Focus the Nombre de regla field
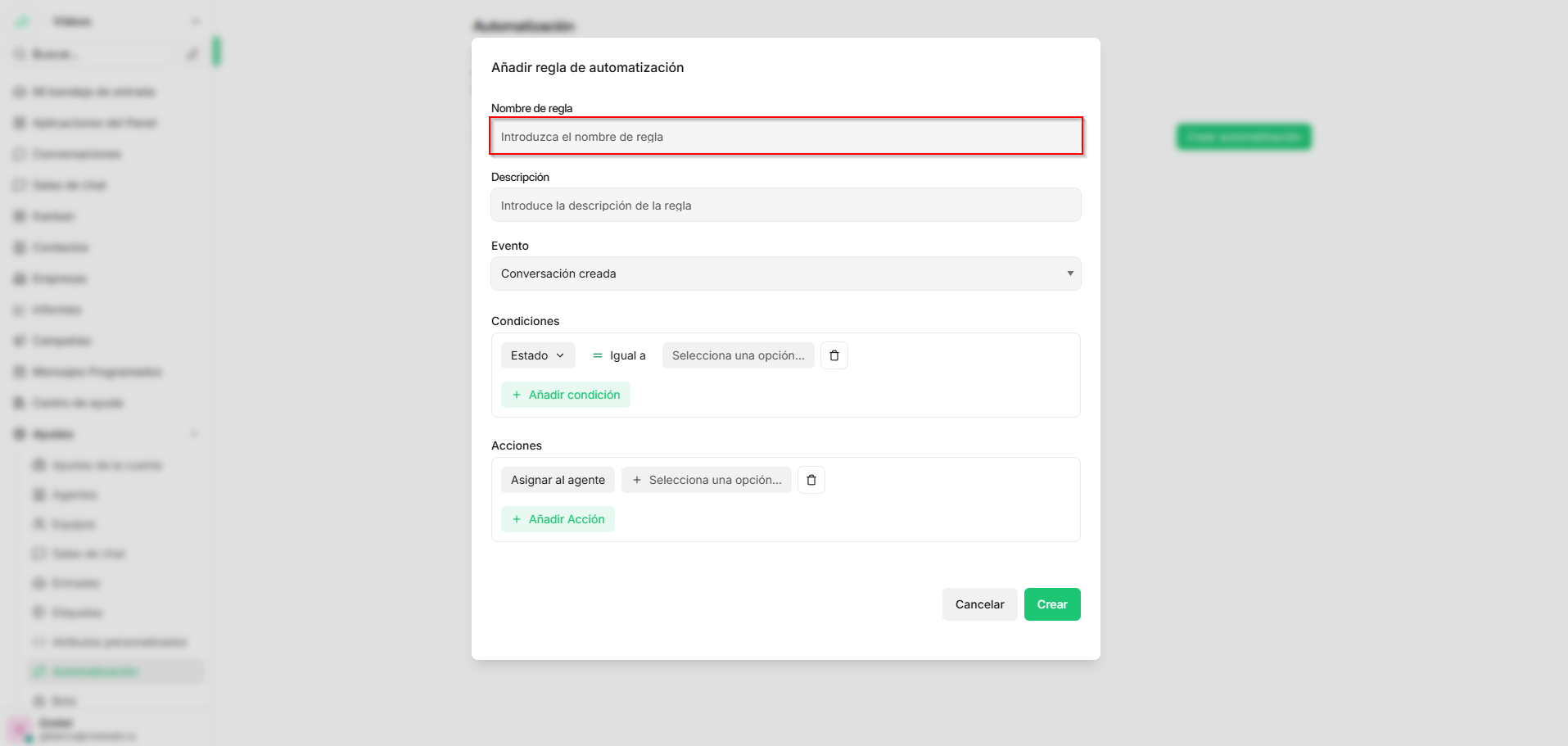Viewport: 1568px width, 746px height. (x=786, y=136)
